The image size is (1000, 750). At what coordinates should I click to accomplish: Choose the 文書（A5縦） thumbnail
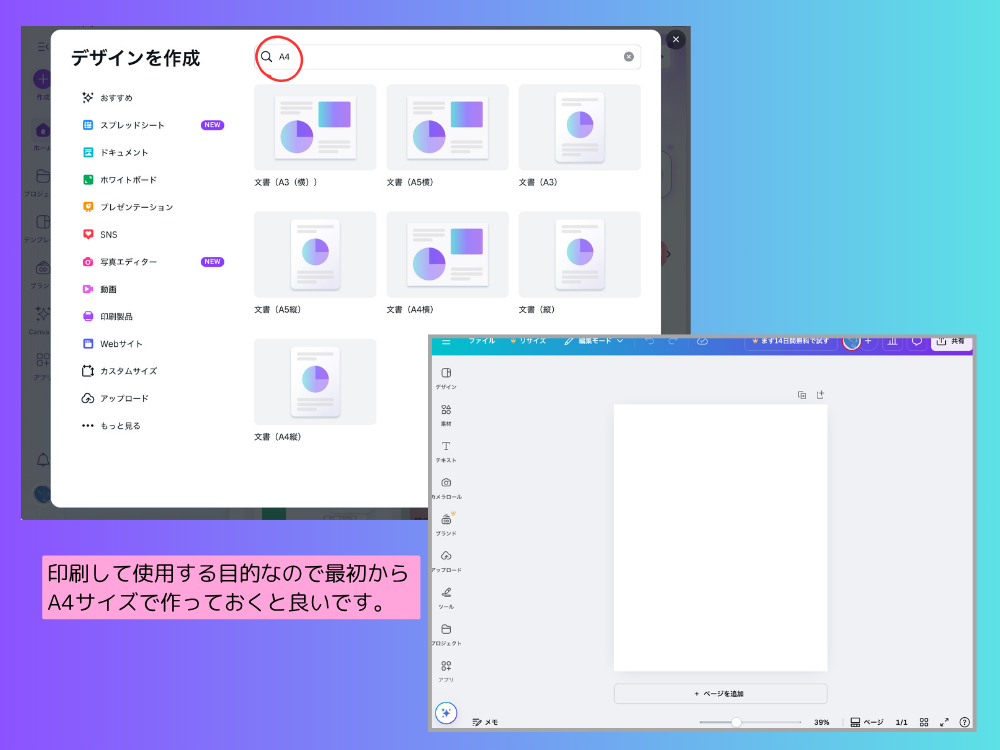(315, 254)
